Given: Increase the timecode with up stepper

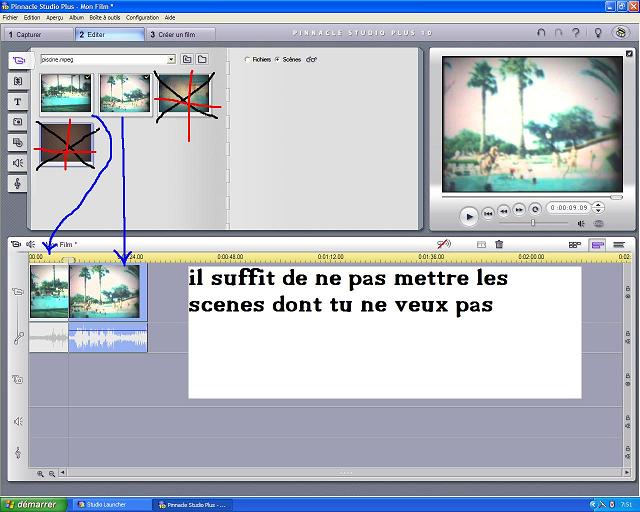Looking at the screenshot, I should coord(598,205).
